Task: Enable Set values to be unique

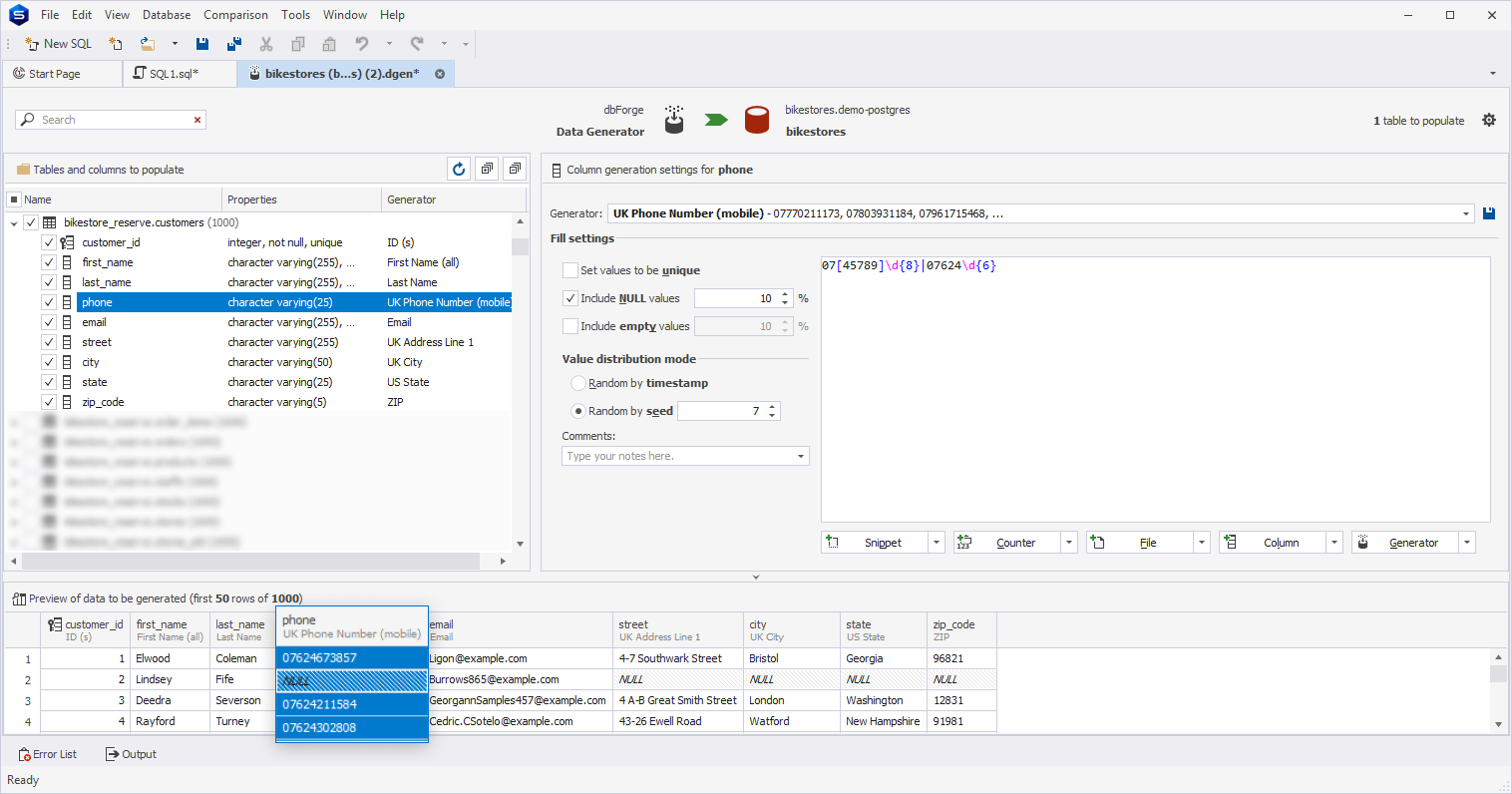Action: (x=570, y=270)
